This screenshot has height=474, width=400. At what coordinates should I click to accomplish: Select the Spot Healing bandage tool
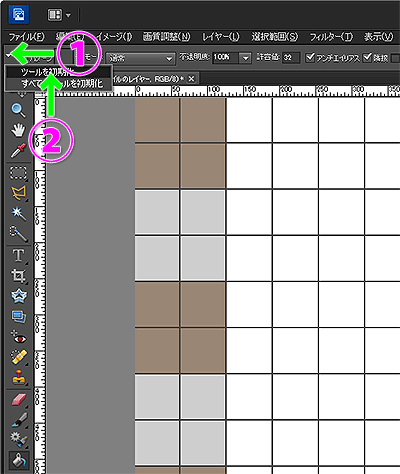(x=19, y=357)
